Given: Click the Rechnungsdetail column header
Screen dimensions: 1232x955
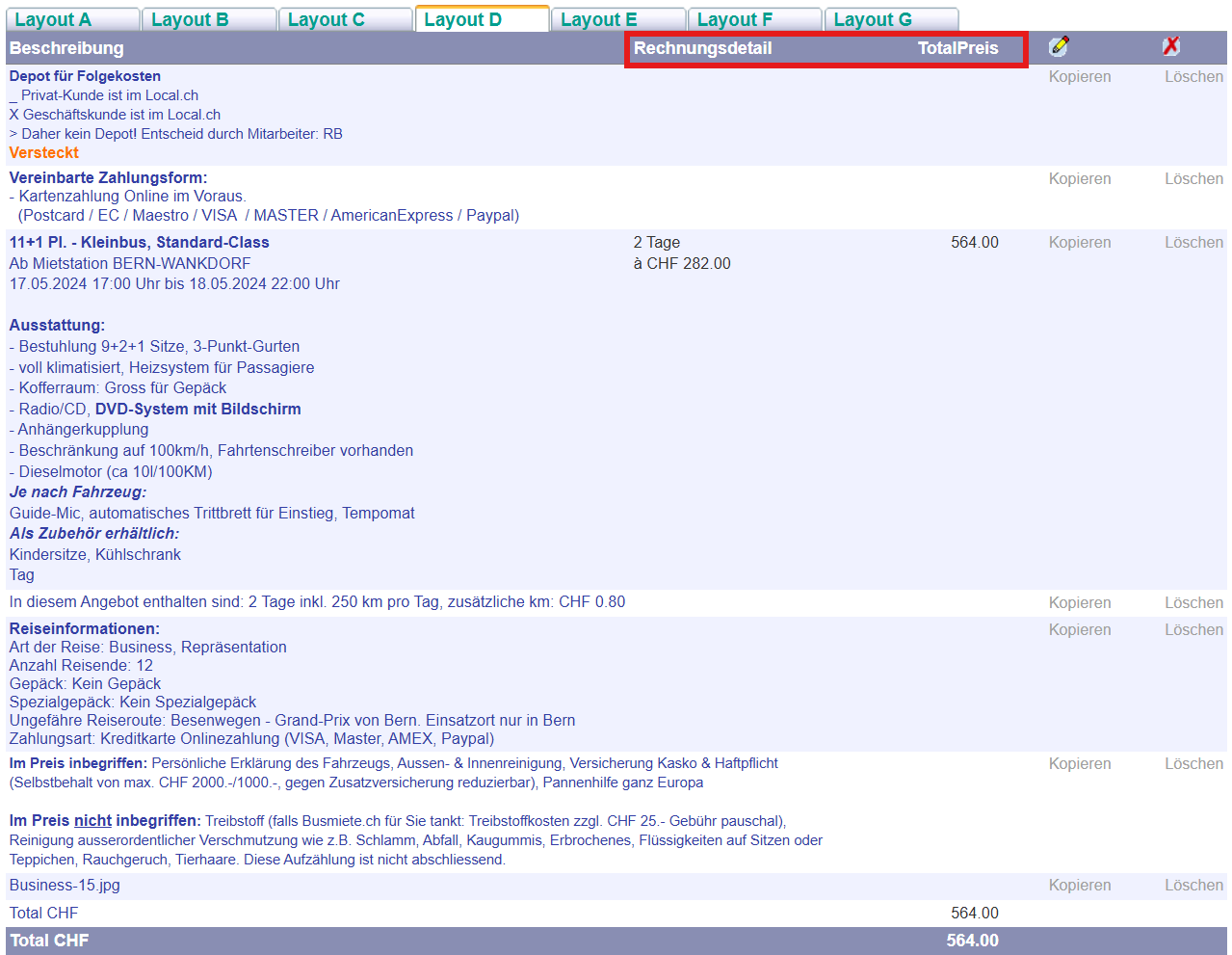Looking at the screenshot, I should click(703, 48).
